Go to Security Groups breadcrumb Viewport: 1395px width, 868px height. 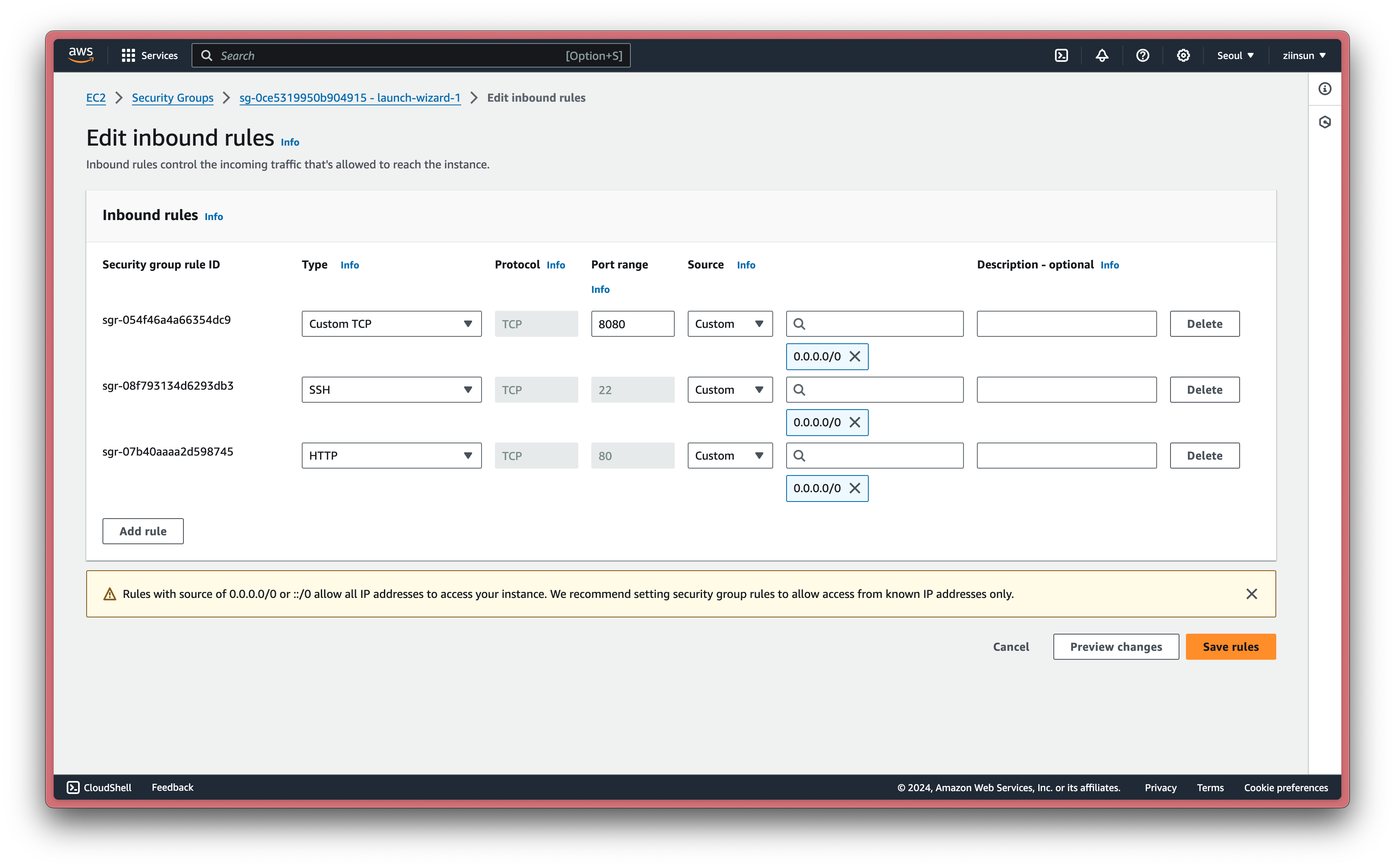[x=172, y=98]
